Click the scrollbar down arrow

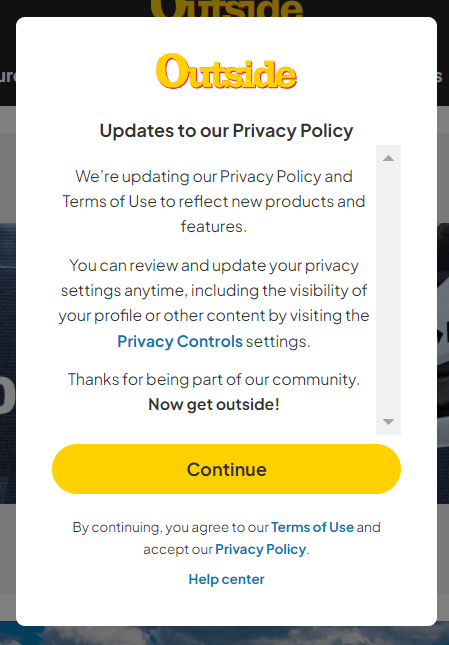[x=388, y=422]
